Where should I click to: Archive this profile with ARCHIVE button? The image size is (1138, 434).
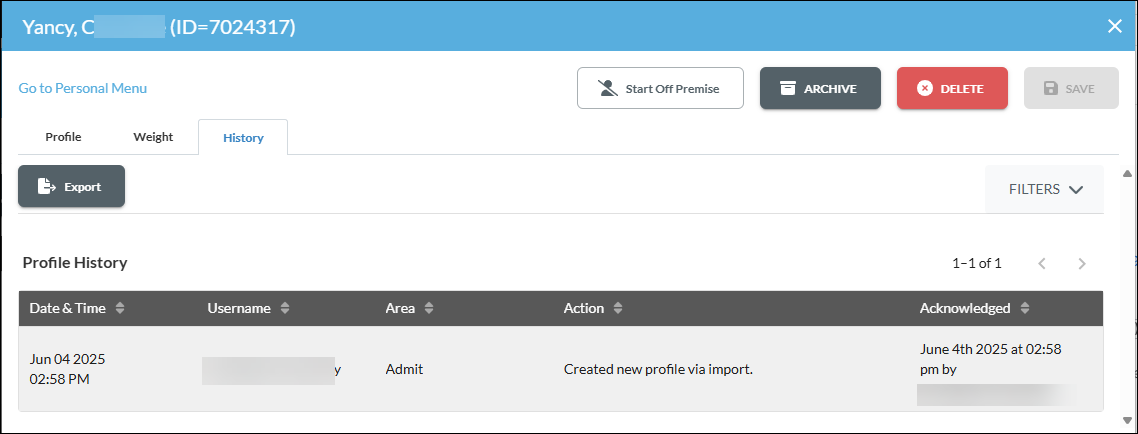point(820,89)
